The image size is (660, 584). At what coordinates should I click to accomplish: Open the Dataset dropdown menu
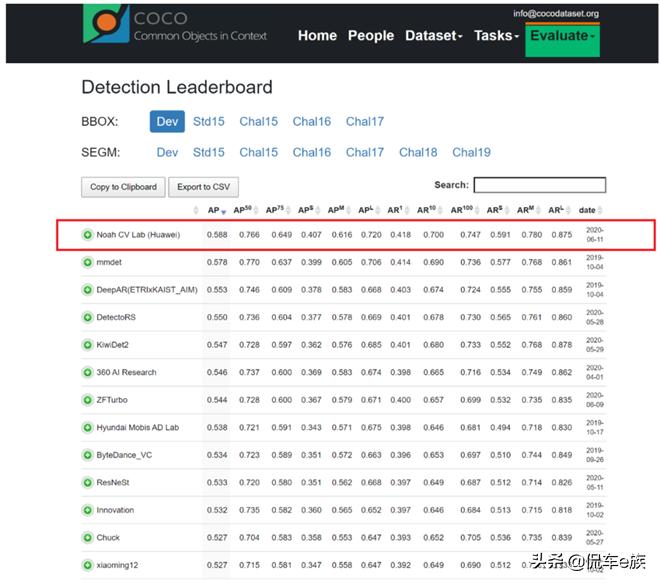point(433,36)
